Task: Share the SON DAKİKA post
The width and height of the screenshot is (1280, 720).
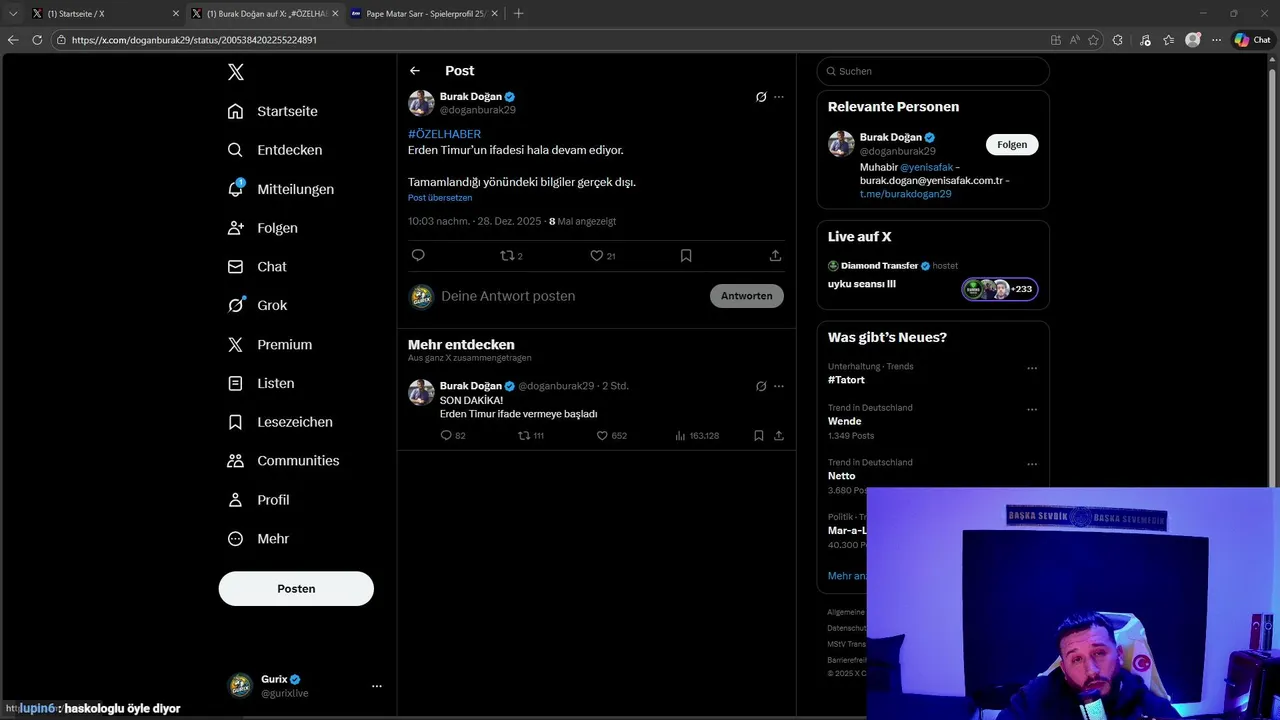Action: [779, 436]
